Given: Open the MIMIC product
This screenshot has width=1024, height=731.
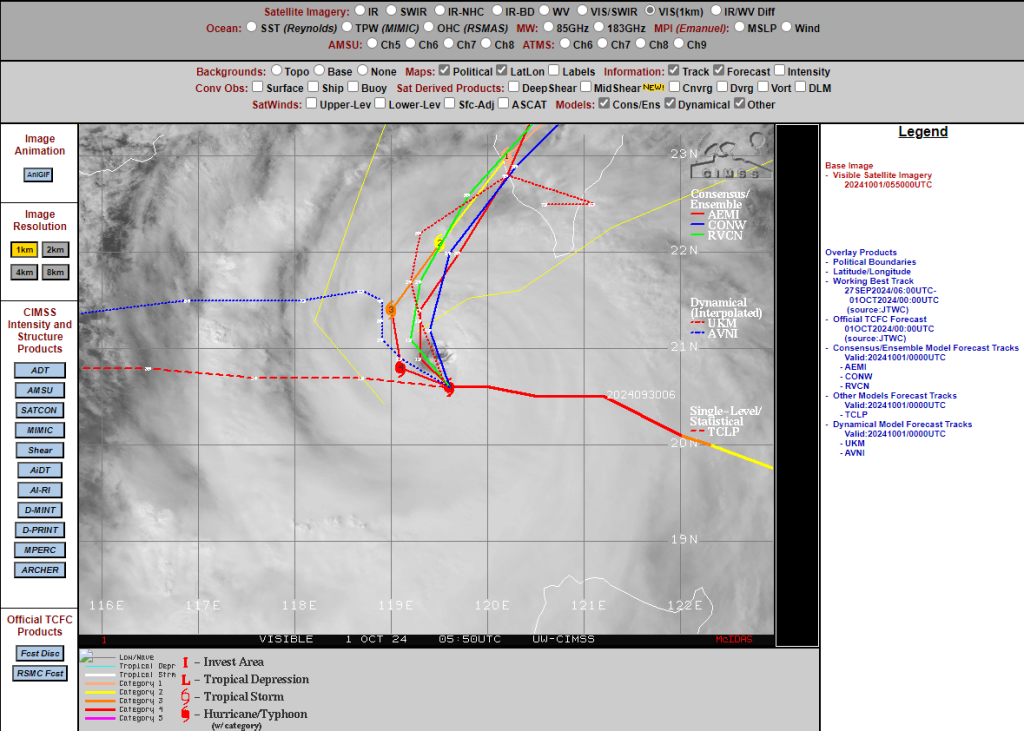Looking at the screenshot, I should point(40,430).
